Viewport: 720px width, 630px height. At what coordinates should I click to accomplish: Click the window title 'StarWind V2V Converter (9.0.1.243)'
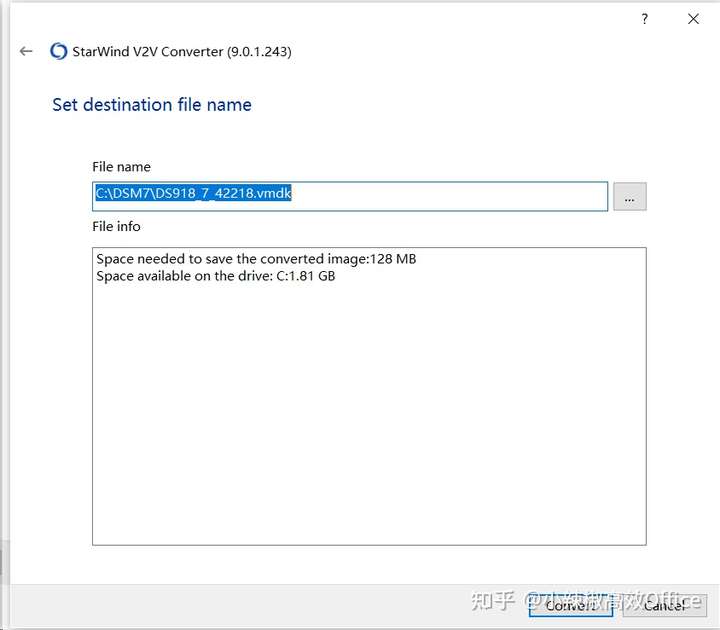coord(182,51)
